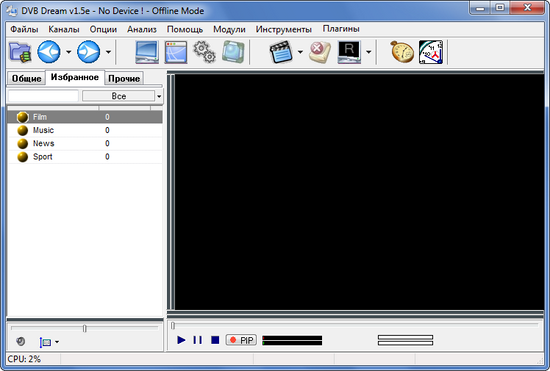Open the Плагины menu
The height and width of the screenshot is (371, 550).
(341, 29)
